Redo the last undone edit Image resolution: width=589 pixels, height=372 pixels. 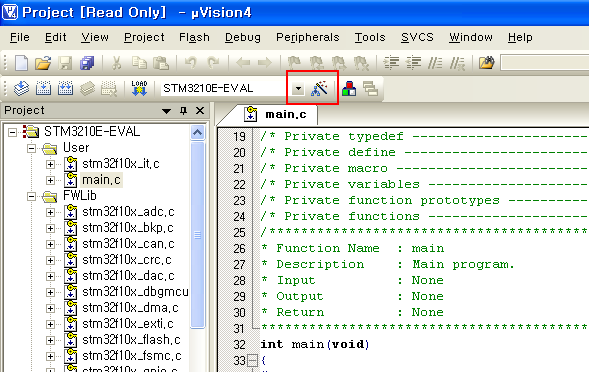click(x=213, y=63)
